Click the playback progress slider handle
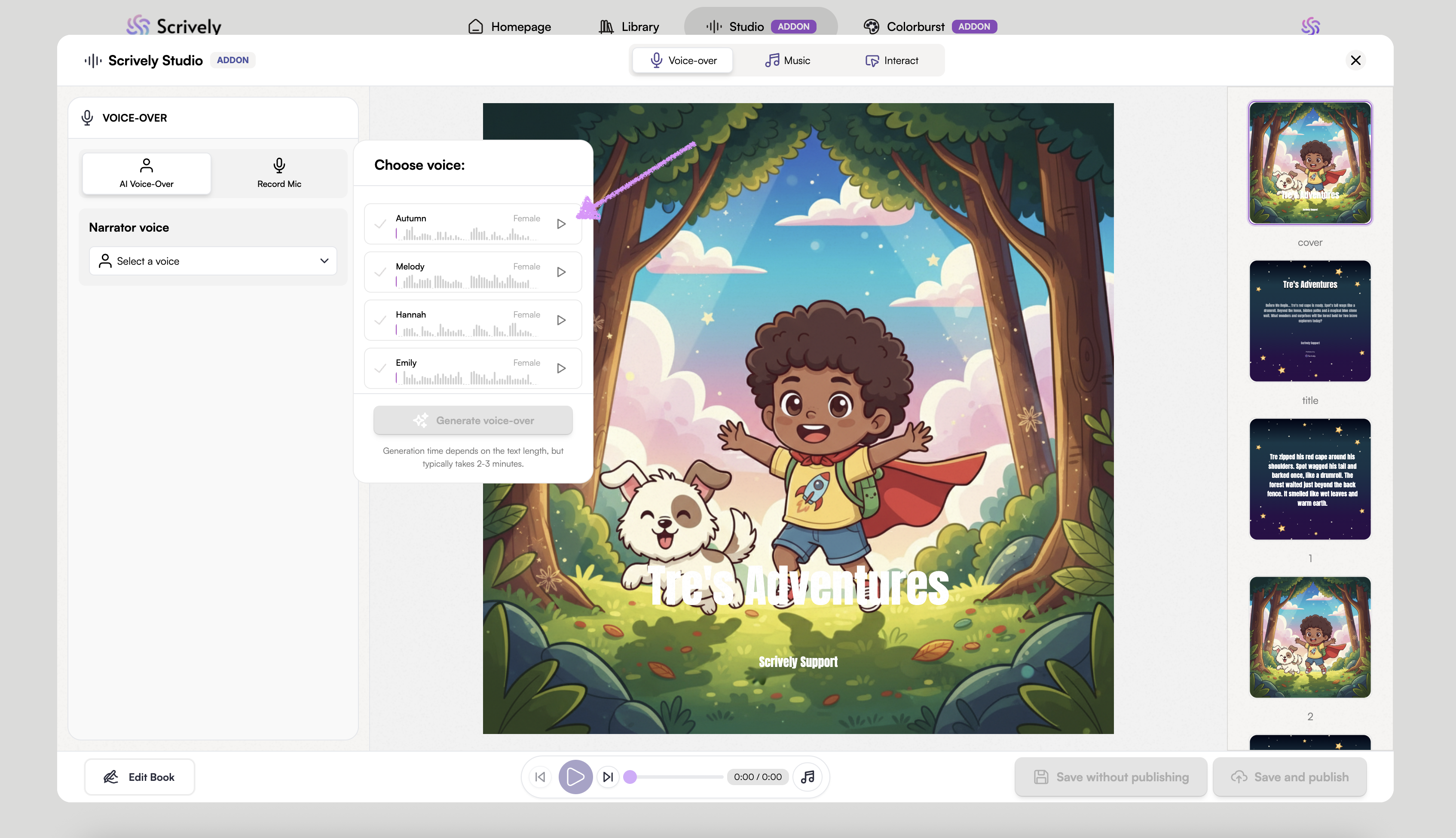The height and width of the screenshot is (838, 1456). (x=630, y=777)
